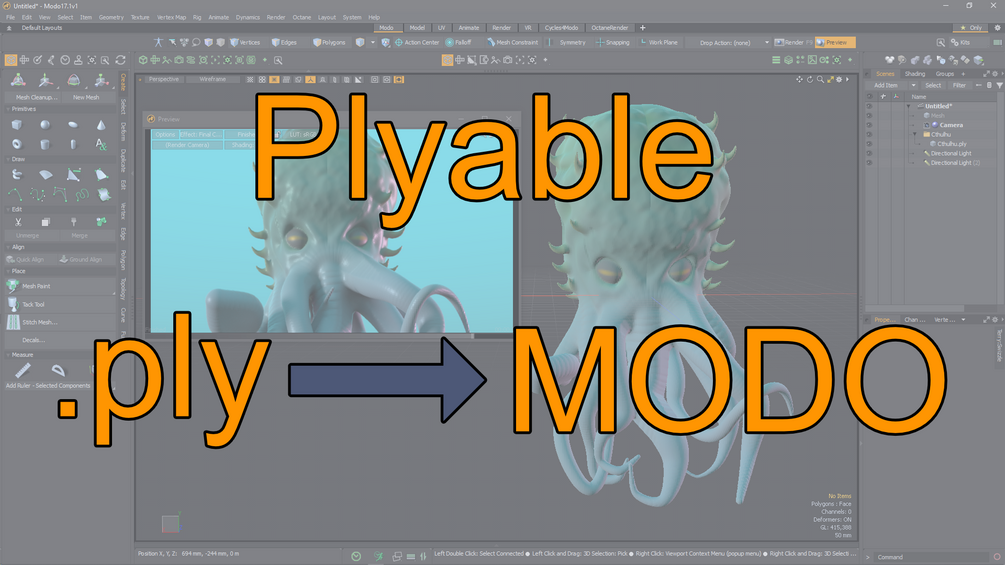Click the Command input field

click(x=931, y=557)
